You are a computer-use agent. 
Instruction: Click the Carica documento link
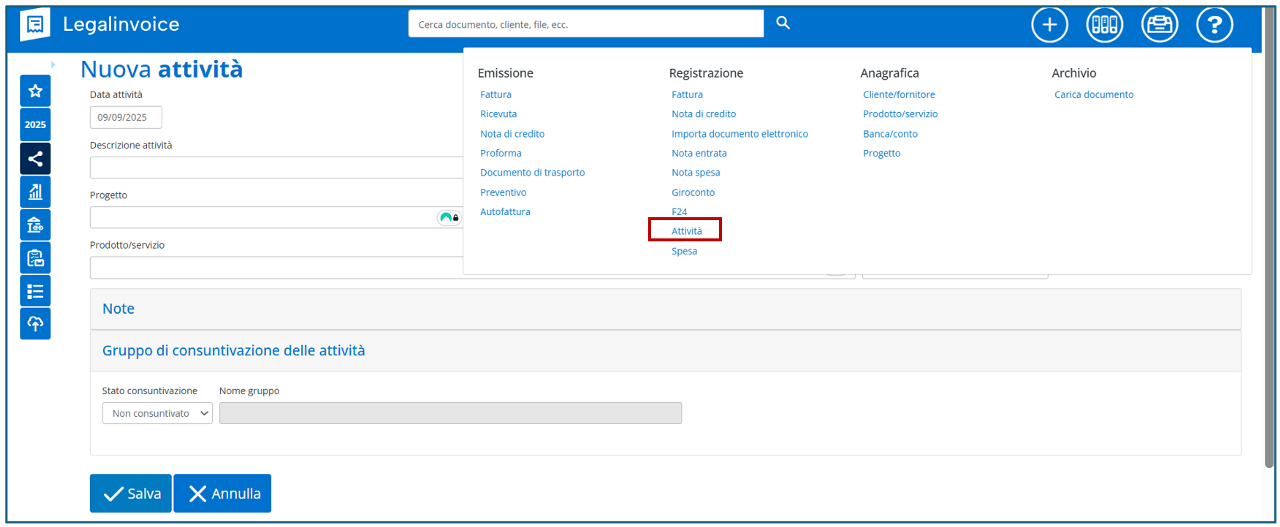pyautogui.click(x=1093, y=94)
